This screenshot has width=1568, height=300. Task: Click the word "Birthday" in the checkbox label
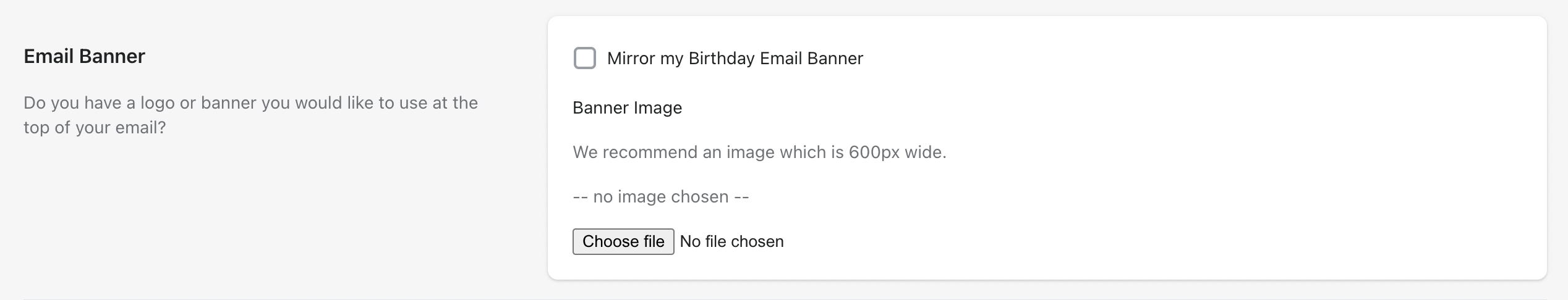coord(722,58)
